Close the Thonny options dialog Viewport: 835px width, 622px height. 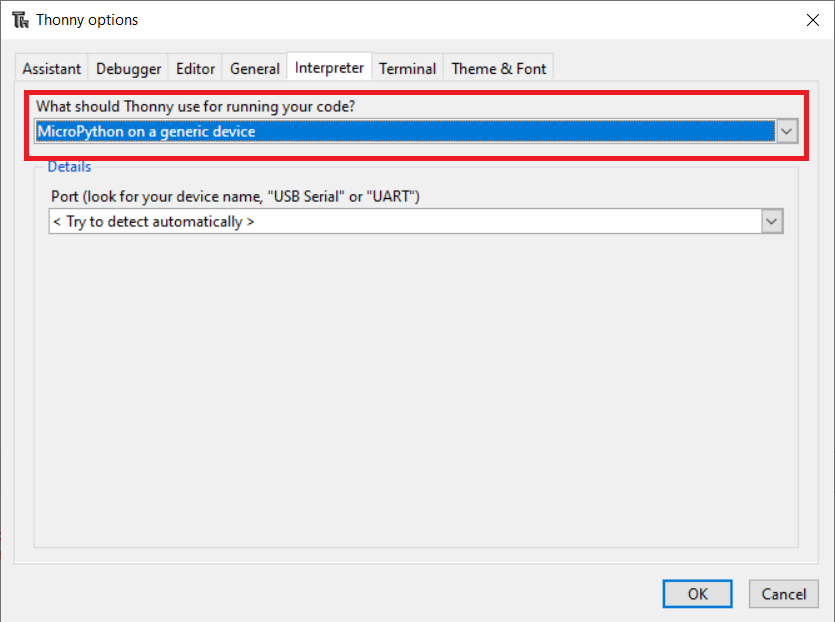[x=813, y=20]
